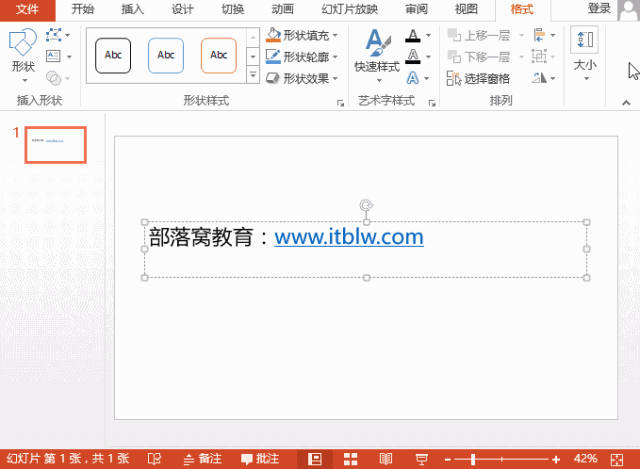Select the 格式 tab
The image size is (640, 469).
[522, 9]
